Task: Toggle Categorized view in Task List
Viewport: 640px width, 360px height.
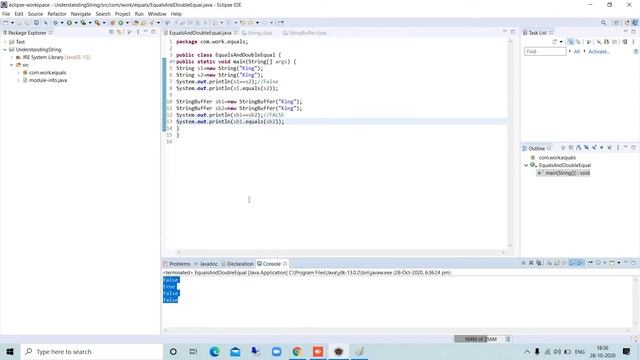Action: (570, 42)
